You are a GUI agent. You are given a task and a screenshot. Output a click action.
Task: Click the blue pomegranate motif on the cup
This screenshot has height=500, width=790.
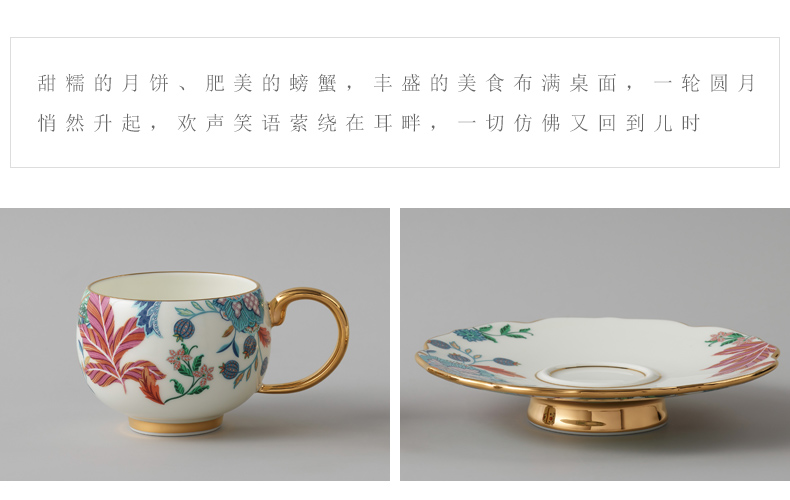click(184, 329)
